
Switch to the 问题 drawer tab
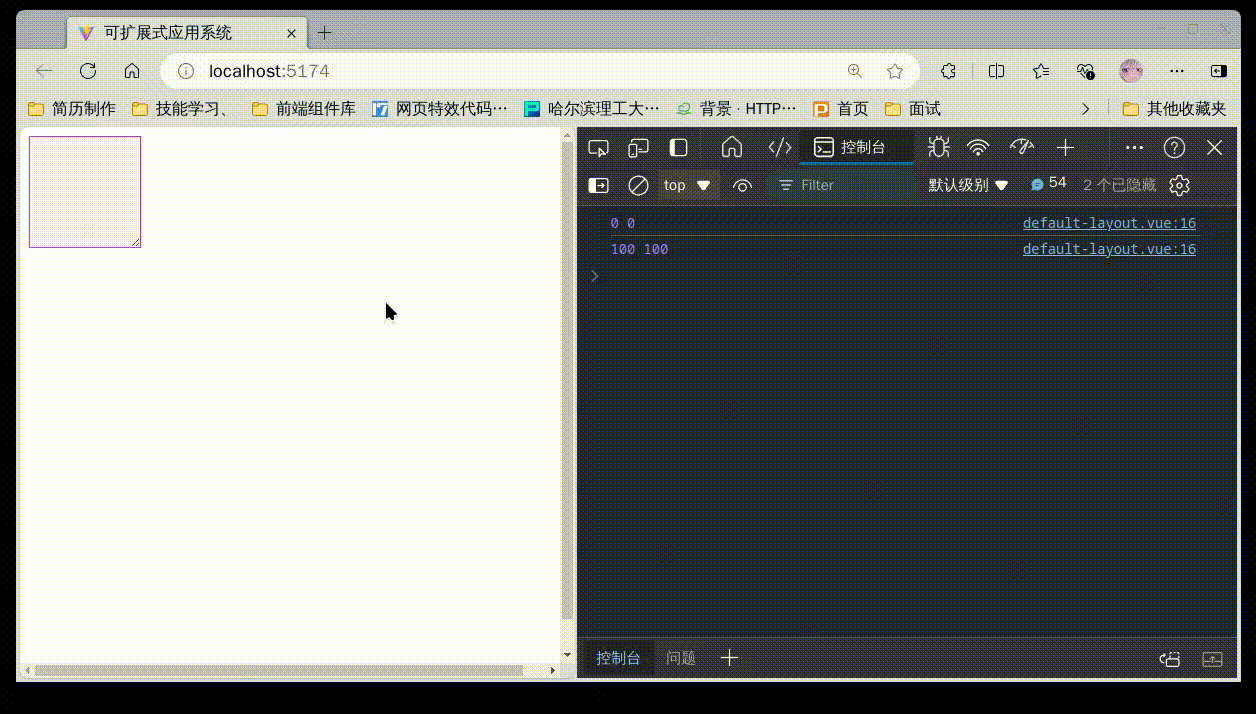coord(681,658)
